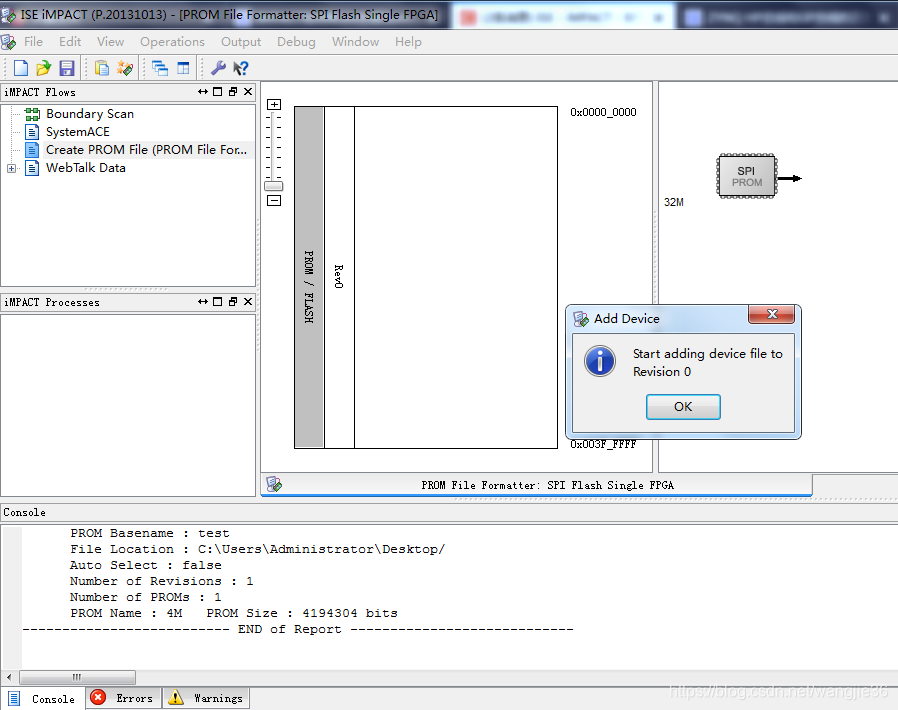Close the iMPACT Processes panel
This screenshot has width=898, height=710.
click(x=248, y=302)
